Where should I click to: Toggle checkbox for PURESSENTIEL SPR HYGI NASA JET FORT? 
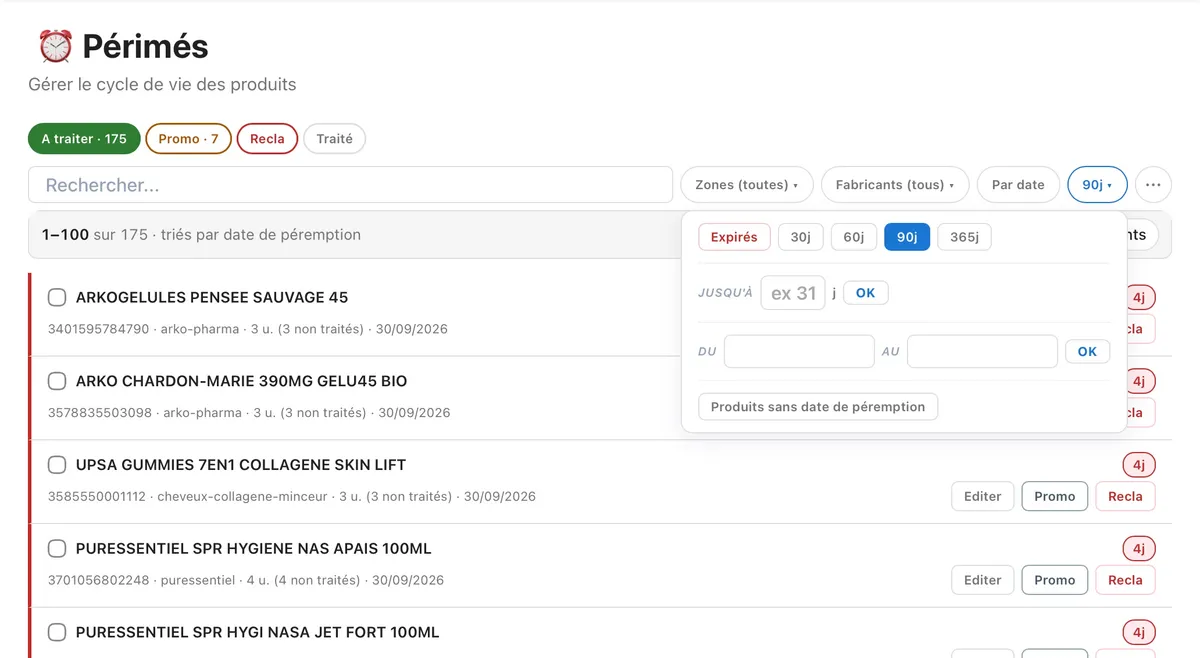57,632
